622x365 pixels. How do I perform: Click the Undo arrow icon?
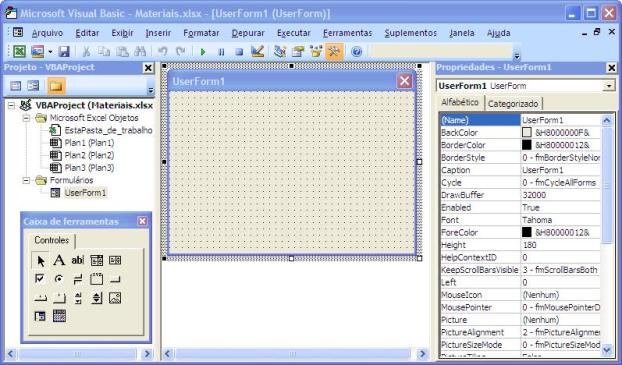pos(163,51)
